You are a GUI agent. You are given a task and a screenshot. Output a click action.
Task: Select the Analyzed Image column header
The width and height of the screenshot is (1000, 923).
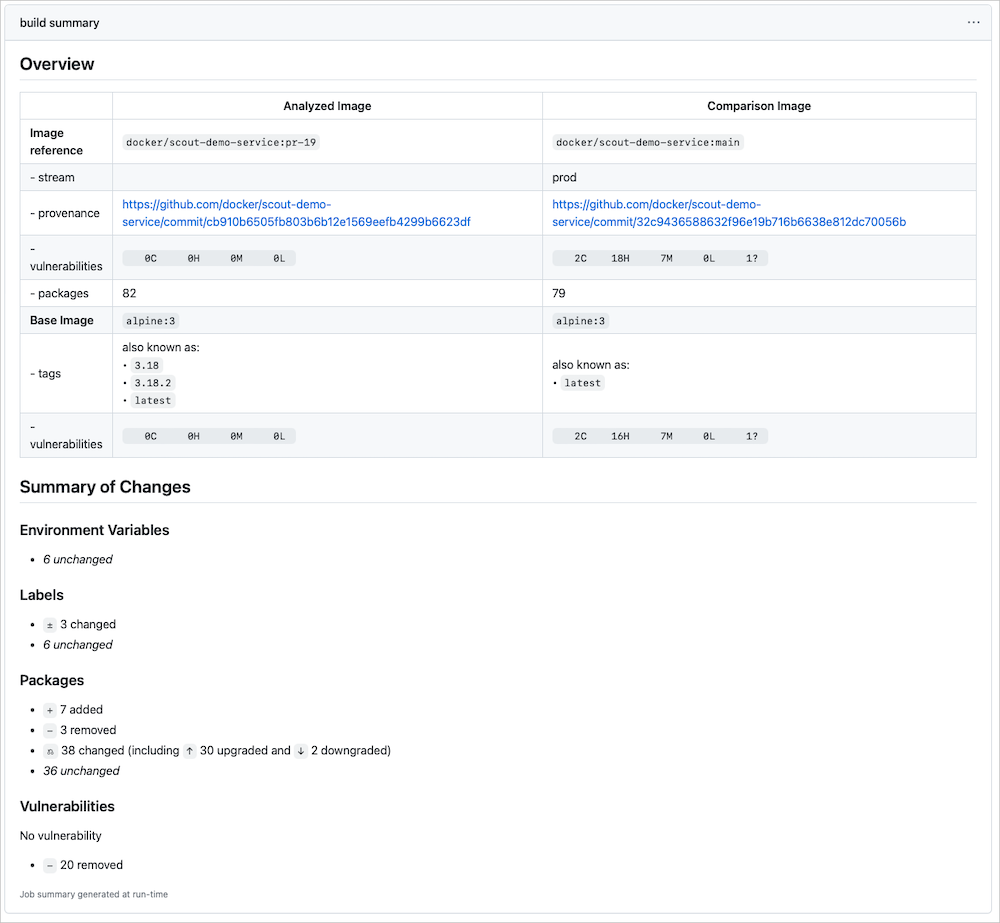click(327, 106)
